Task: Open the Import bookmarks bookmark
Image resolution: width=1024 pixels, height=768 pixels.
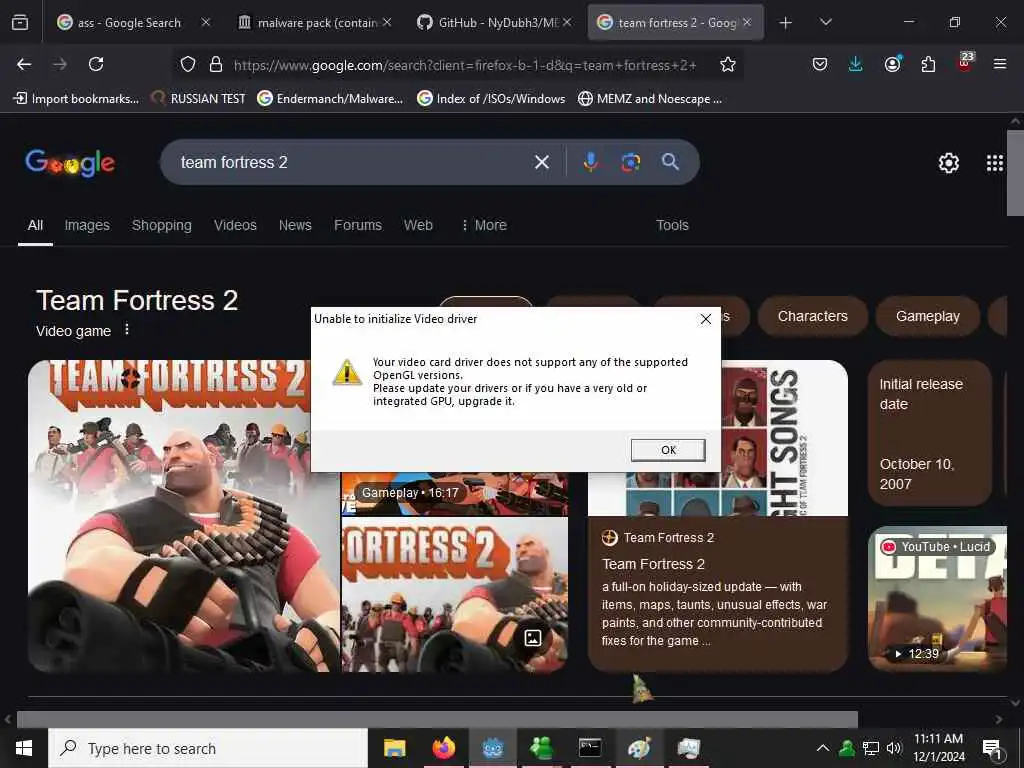Action: pyautogui.click(x=76, y=99)
